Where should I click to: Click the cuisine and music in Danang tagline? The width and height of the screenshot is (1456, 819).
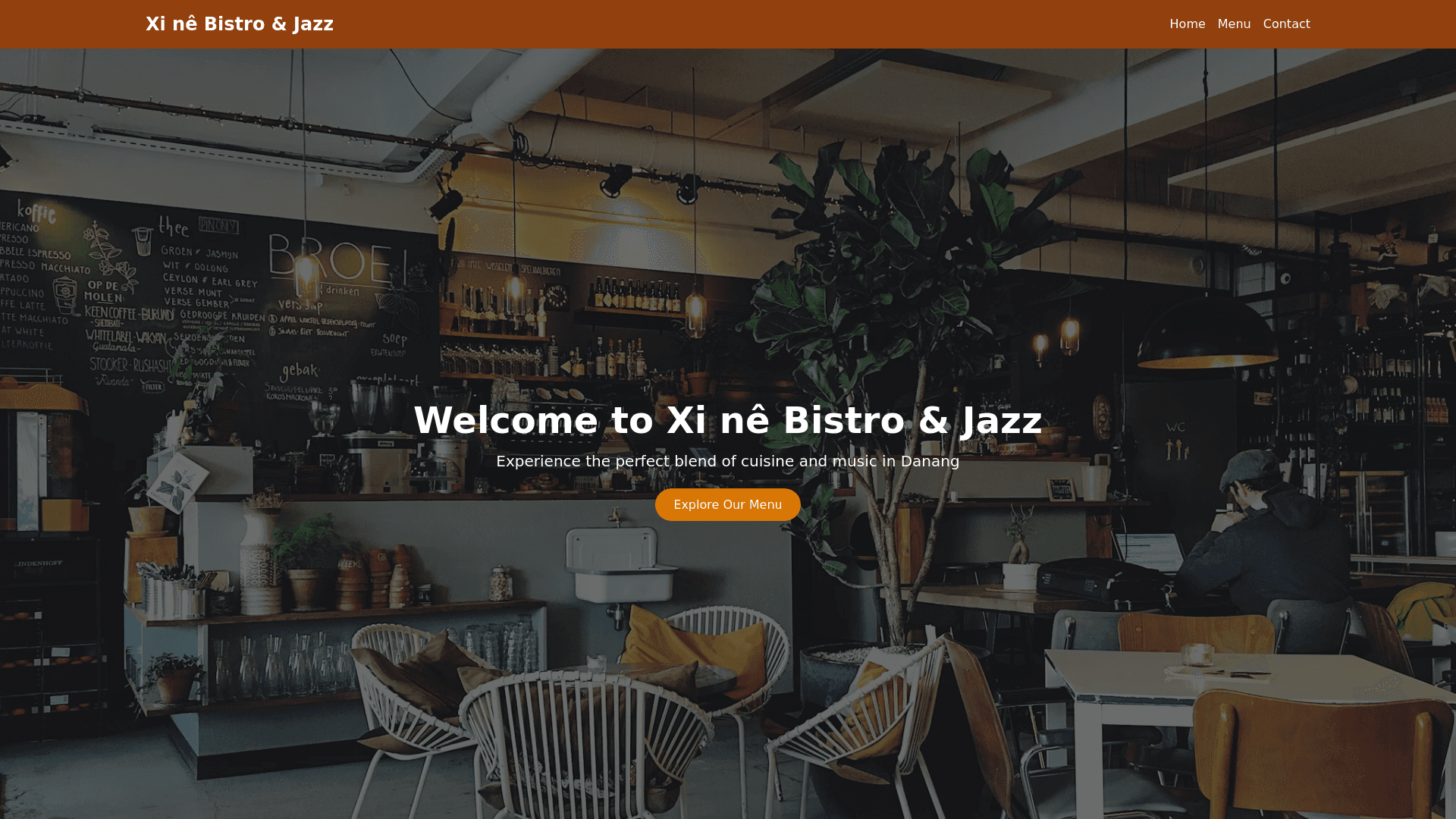coord(727,461)
